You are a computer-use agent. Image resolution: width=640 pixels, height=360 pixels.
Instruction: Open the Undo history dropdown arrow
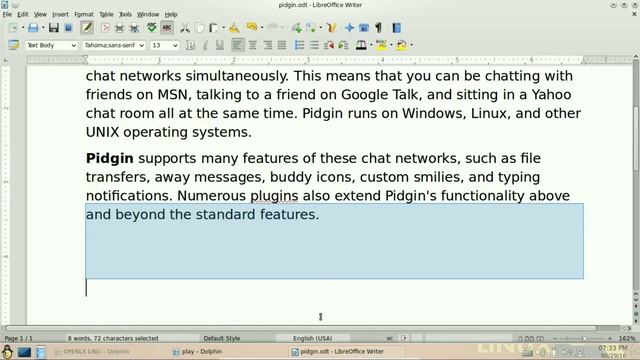(x=262, y=28)
